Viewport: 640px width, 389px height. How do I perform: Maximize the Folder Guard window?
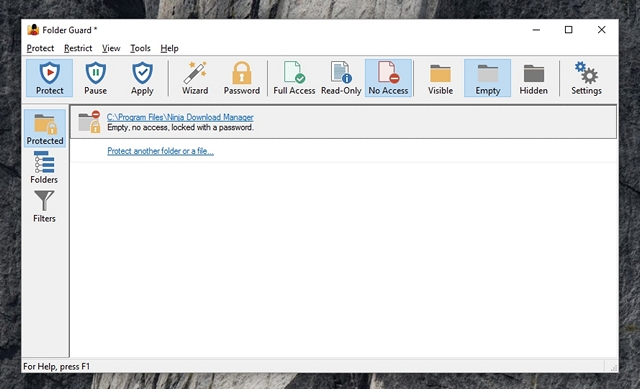pos(569,30)
